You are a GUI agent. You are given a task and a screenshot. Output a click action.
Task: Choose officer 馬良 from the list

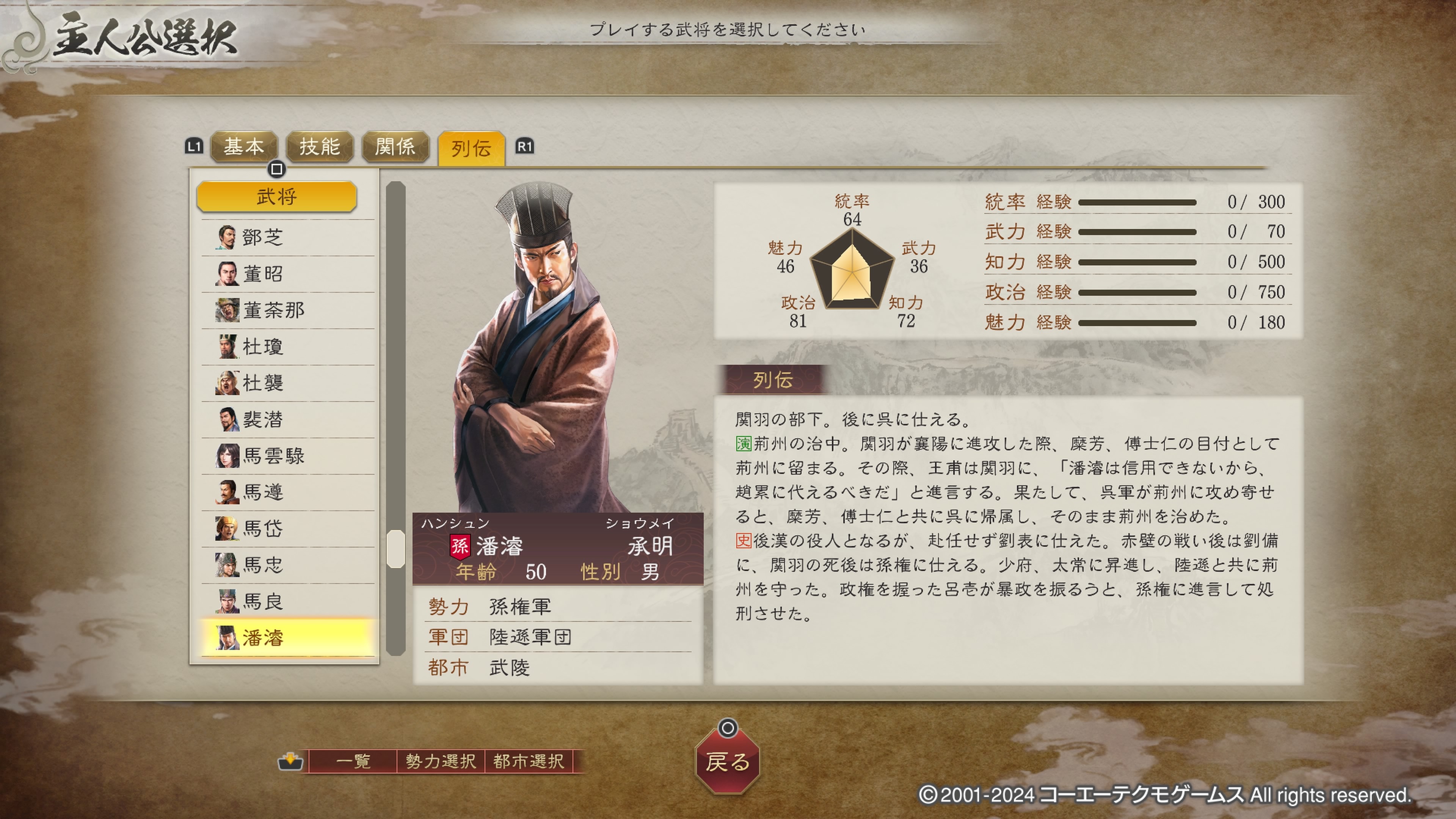288,602
